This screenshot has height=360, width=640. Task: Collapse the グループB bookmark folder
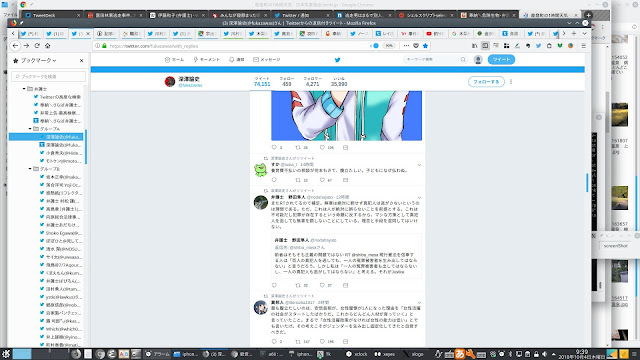click(30, 169)
